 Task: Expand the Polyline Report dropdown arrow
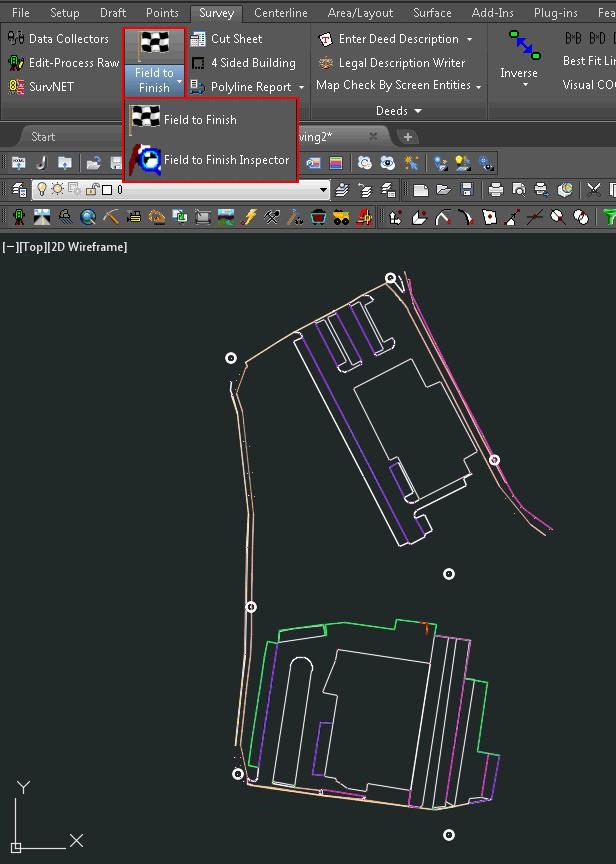301,88
